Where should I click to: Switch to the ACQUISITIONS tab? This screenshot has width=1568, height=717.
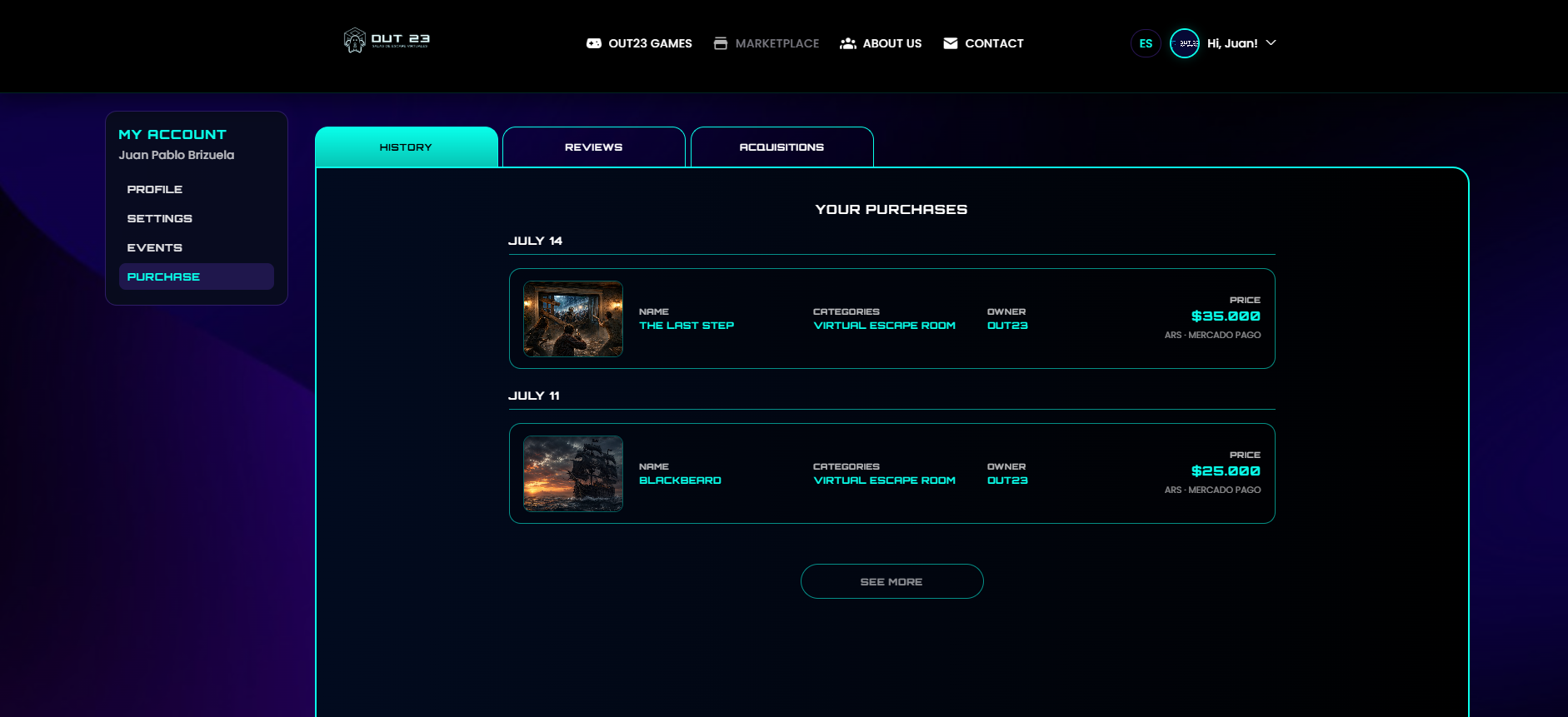[x=782, y=147]
